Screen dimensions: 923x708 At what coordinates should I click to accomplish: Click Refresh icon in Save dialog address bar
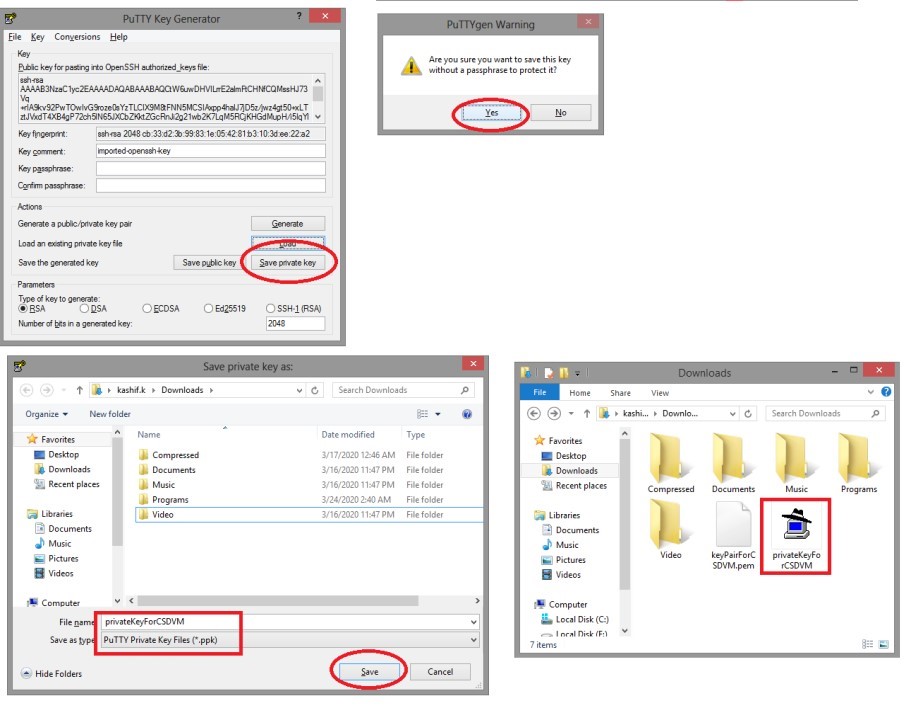pos(315,390)
